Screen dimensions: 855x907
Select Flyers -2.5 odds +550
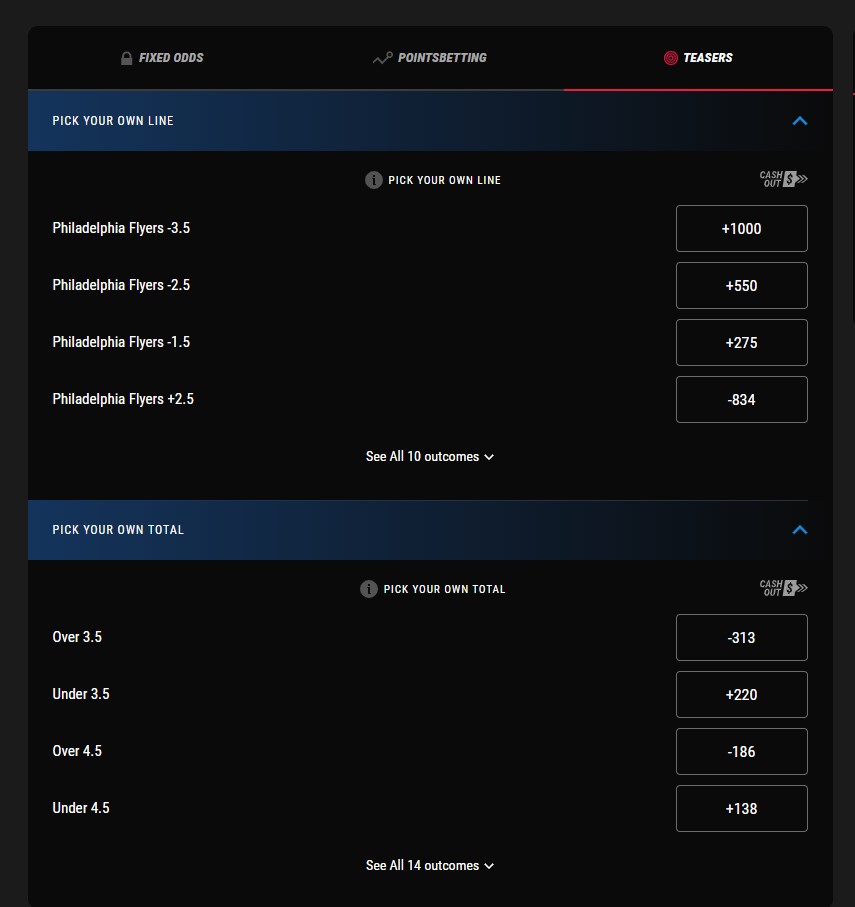(x=742, y=285)
